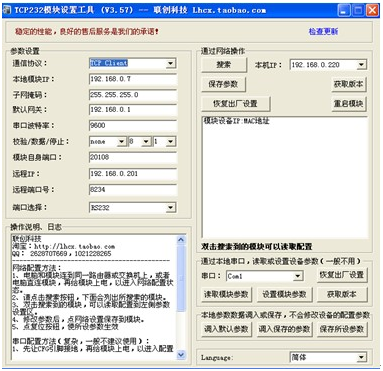This screenshot has height=371, width=383.
Task: Click the 远程IP field 192.168.0.201
Action: (133, 174)
